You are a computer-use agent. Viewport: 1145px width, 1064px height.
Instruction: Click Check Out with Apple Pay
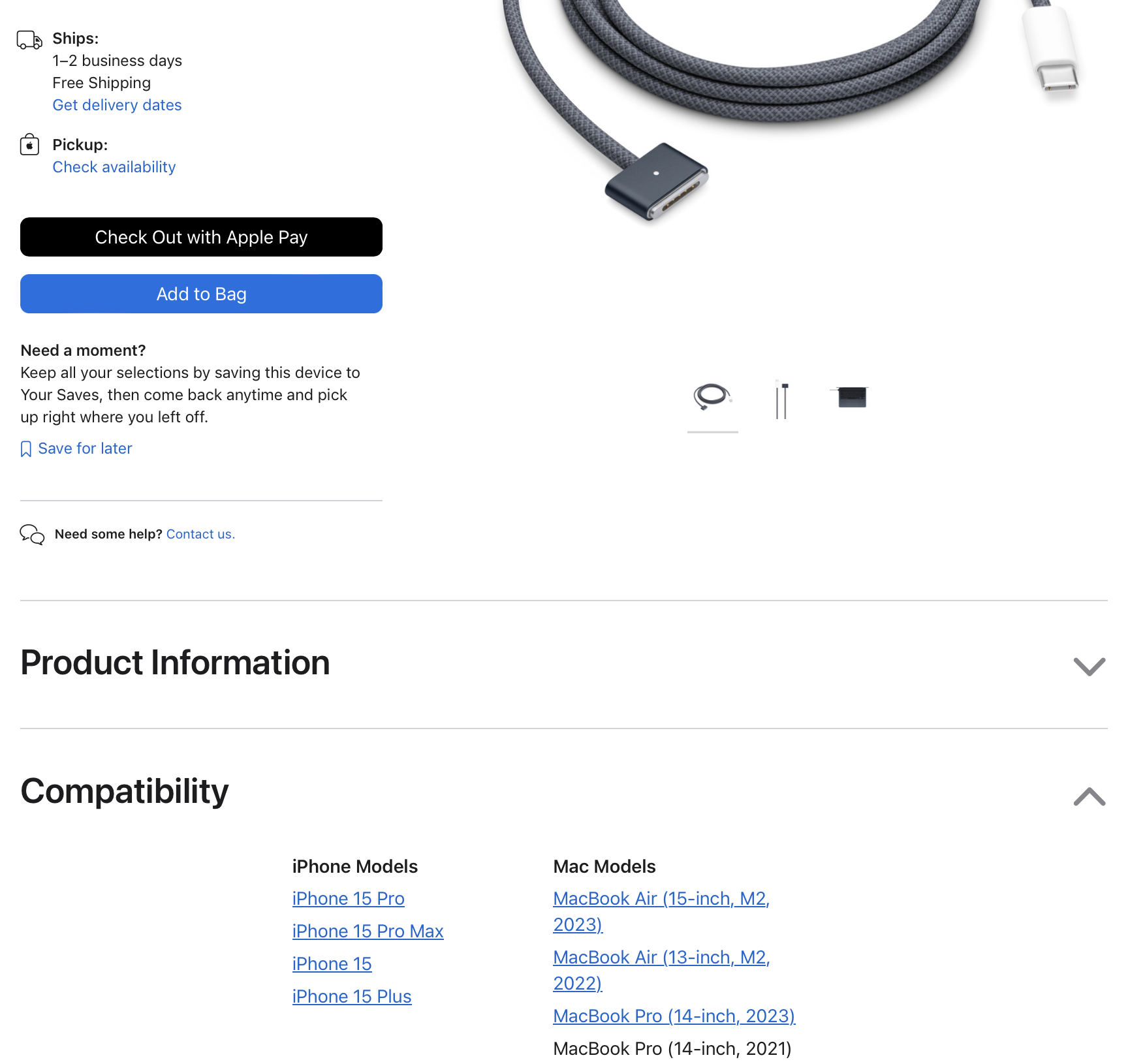click(x=201, y=237)
